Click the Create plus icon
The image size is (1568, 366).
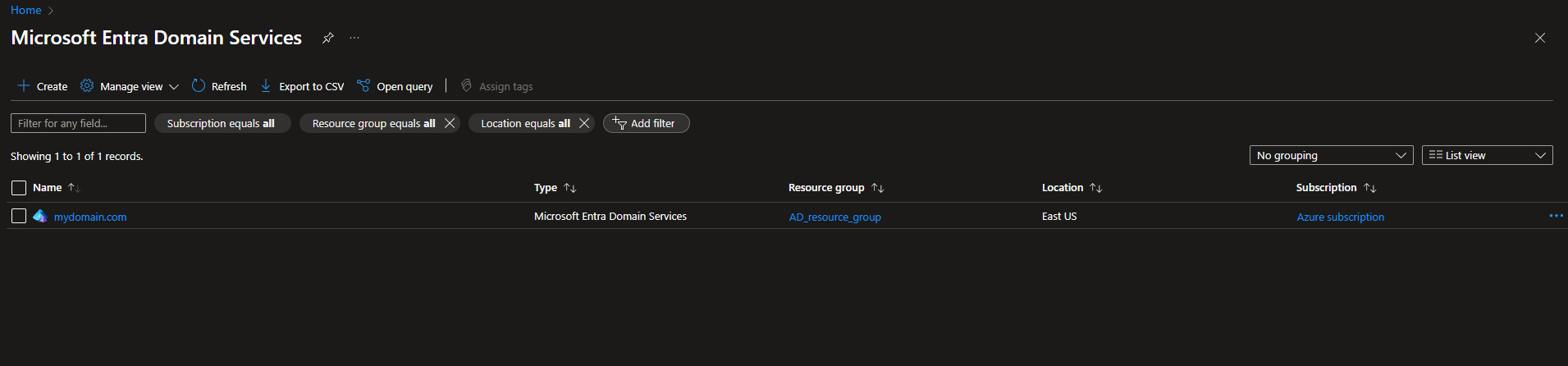coord(24,86)
